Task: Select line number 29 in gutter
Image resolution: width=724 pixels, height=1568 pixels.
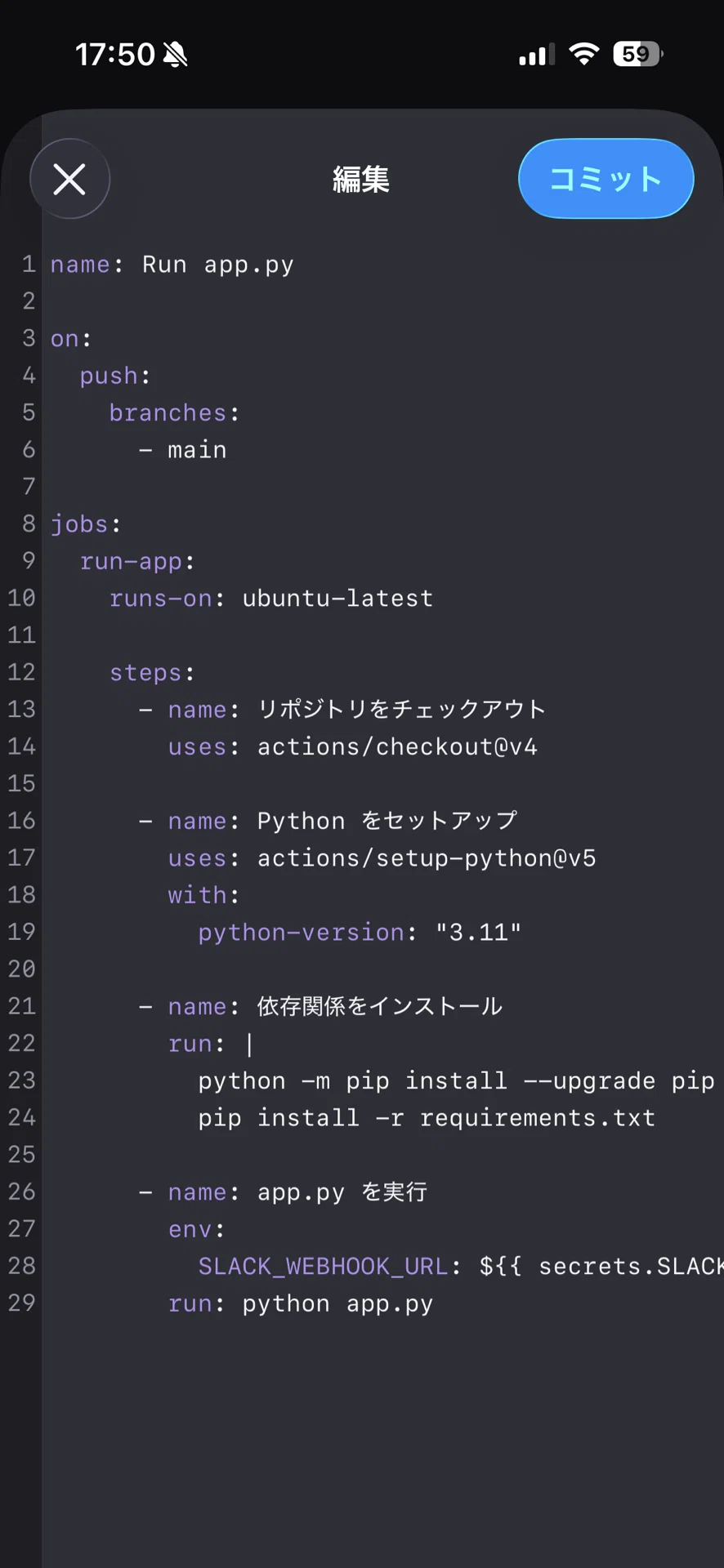Action: tap(22, 1303)
